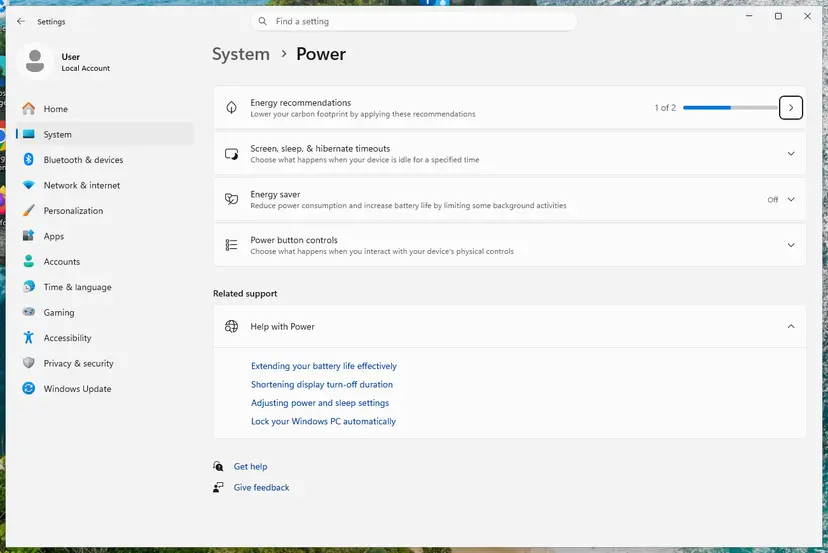Screen dimensions: 828x553
Task: Open Time & language settings
Action: pyautogui.click(x=105, y=287)
